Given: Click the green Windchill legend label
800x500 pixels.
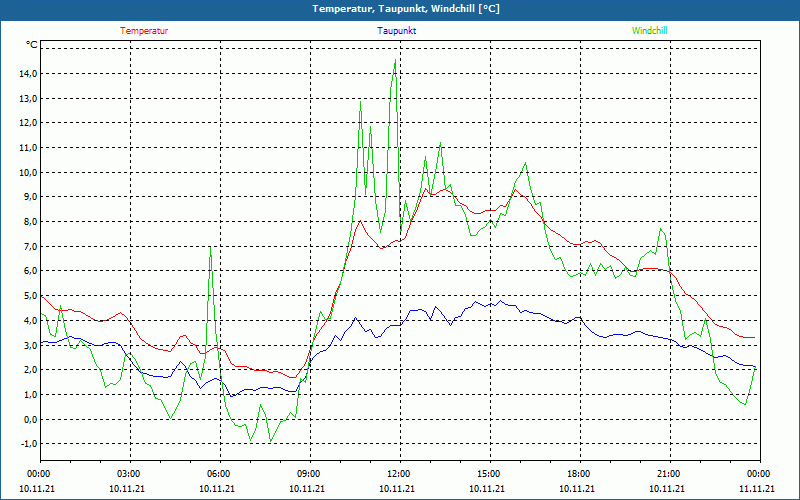Looking at the screenshot, I should (649, 31).
